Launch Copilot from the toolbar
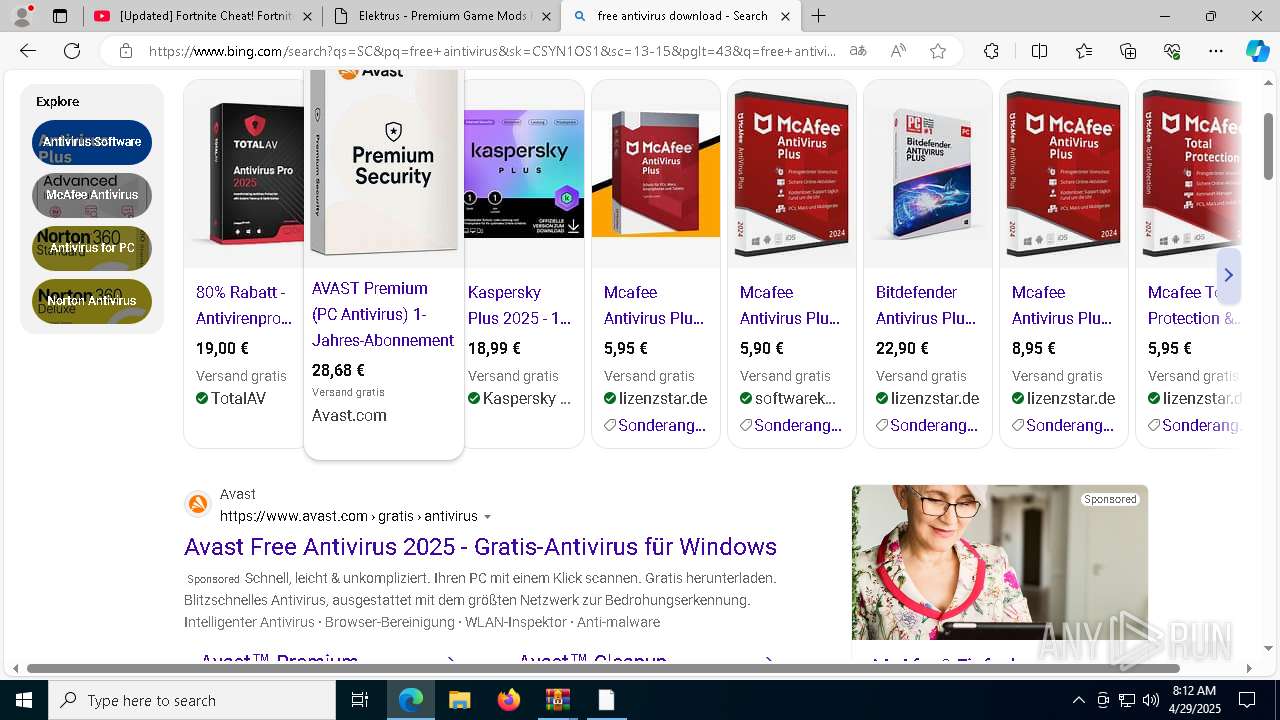 [1257, 51]
